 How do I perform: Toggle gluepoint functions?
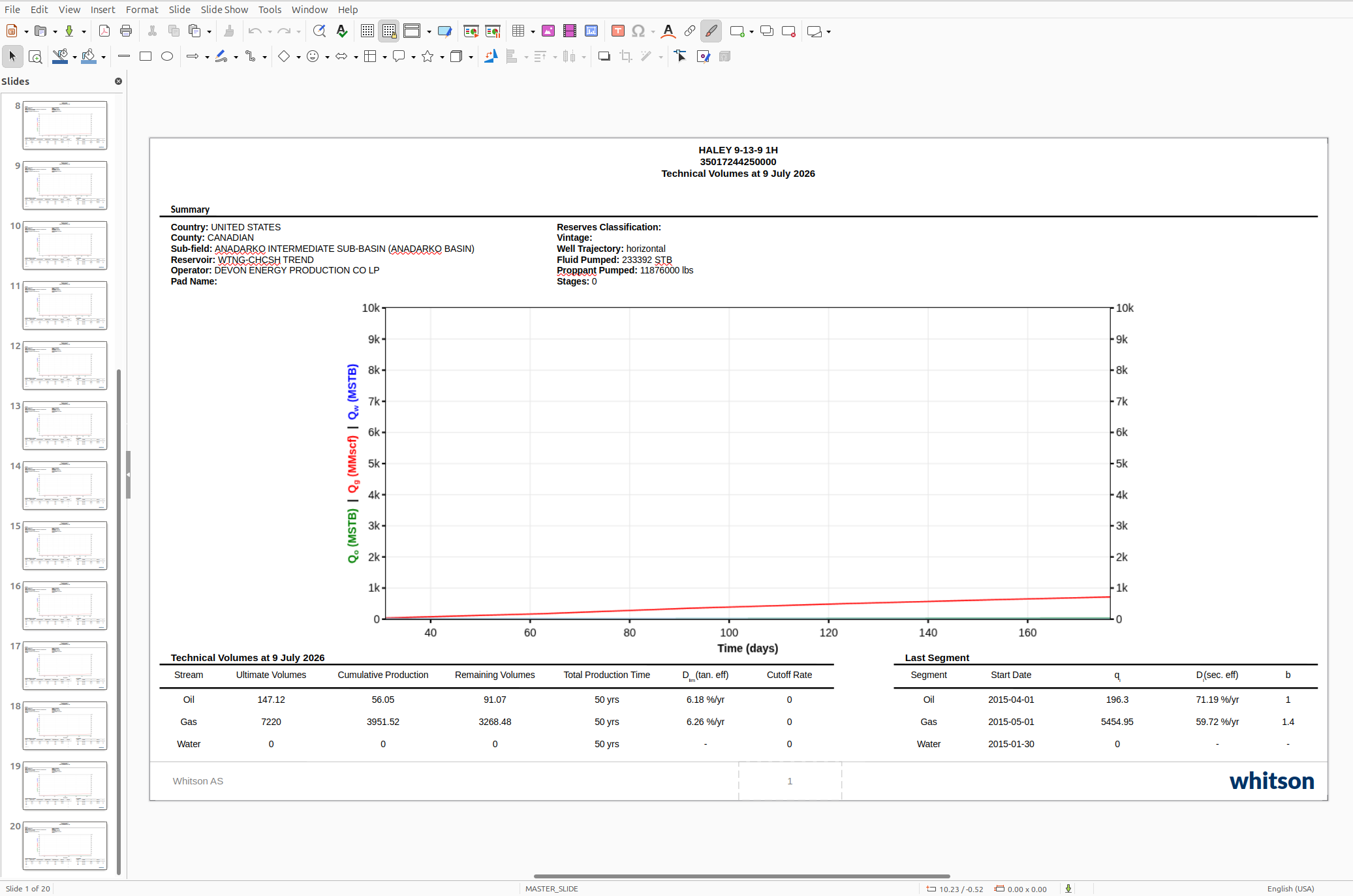click(x=703, y=57)
